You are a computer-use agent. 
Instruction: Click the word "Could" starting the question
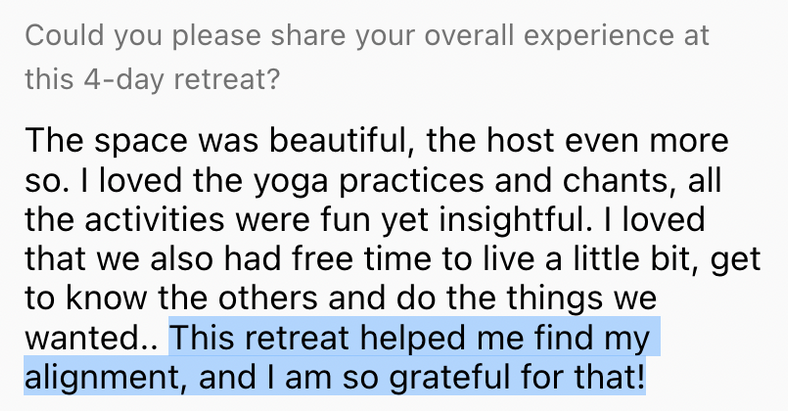58,36
